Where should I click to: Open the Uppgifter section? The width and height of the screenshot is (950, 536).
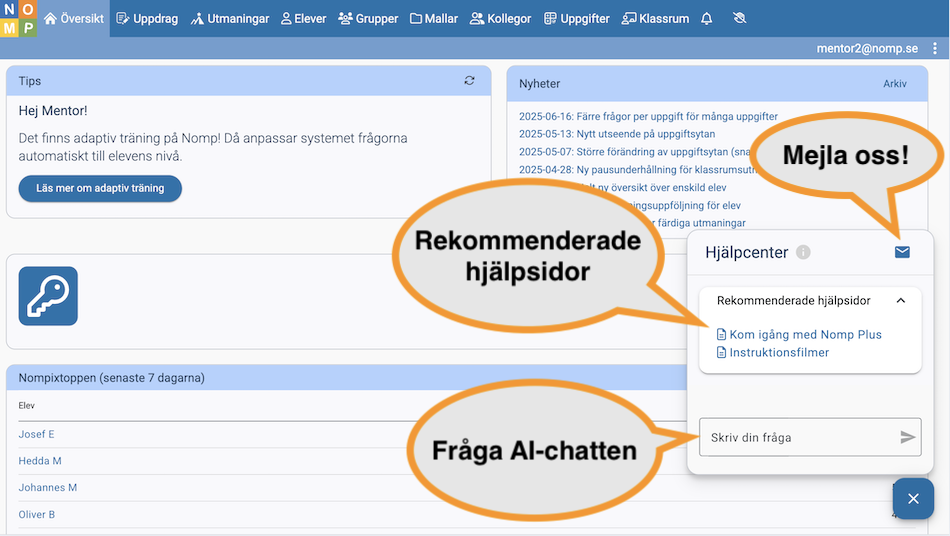coord(577,19)
